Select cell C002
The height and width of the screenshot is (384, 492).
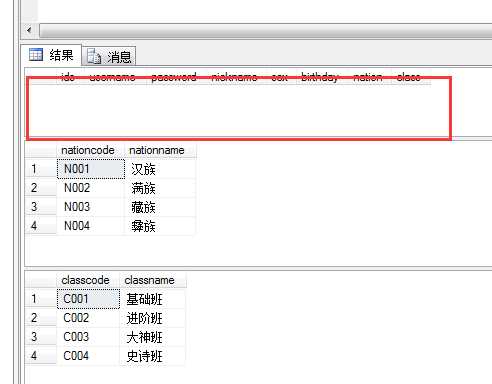pyautogui.click(x=88, y=318)
